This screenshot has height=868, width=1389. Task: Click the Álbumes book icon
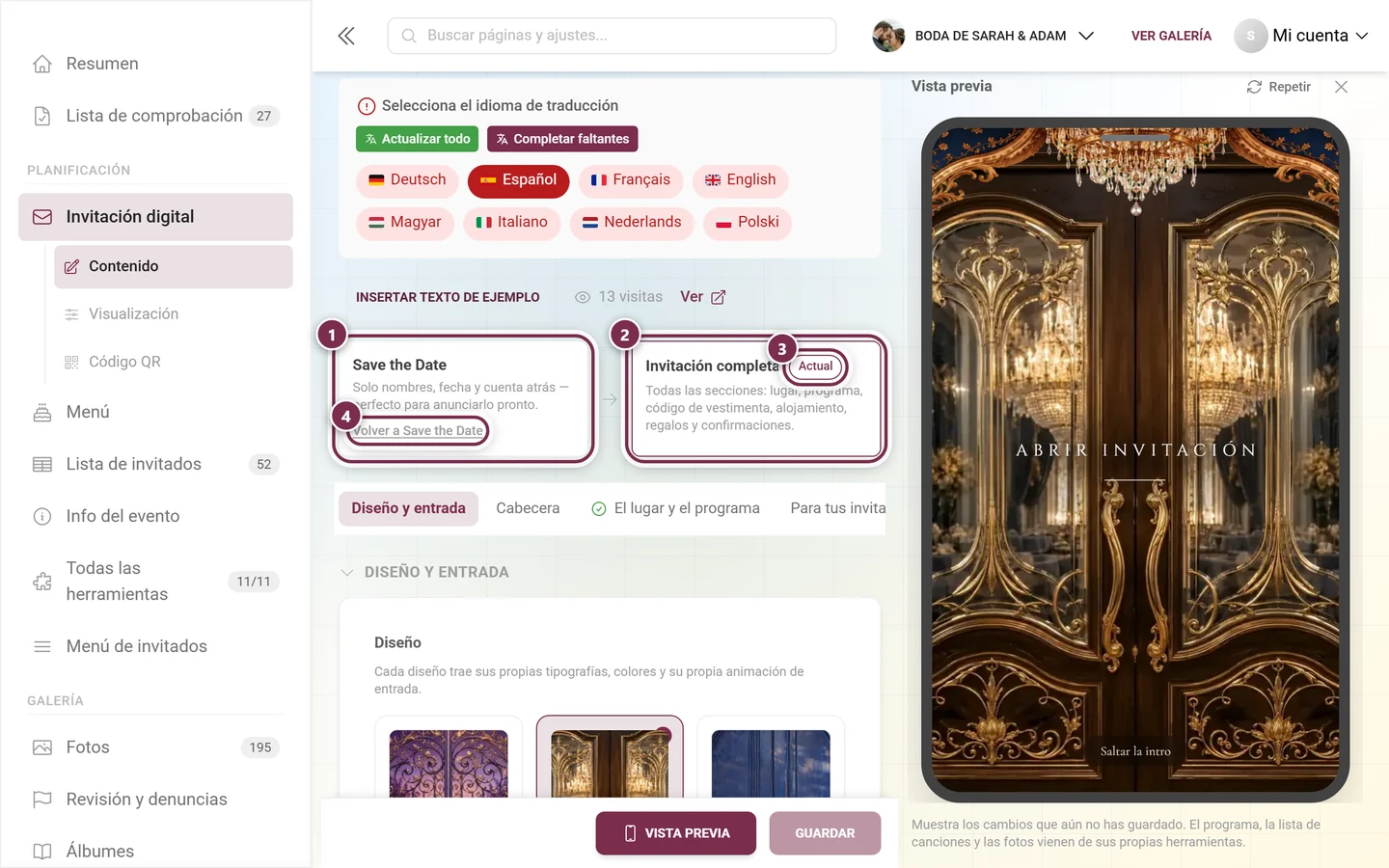[42, 852]
